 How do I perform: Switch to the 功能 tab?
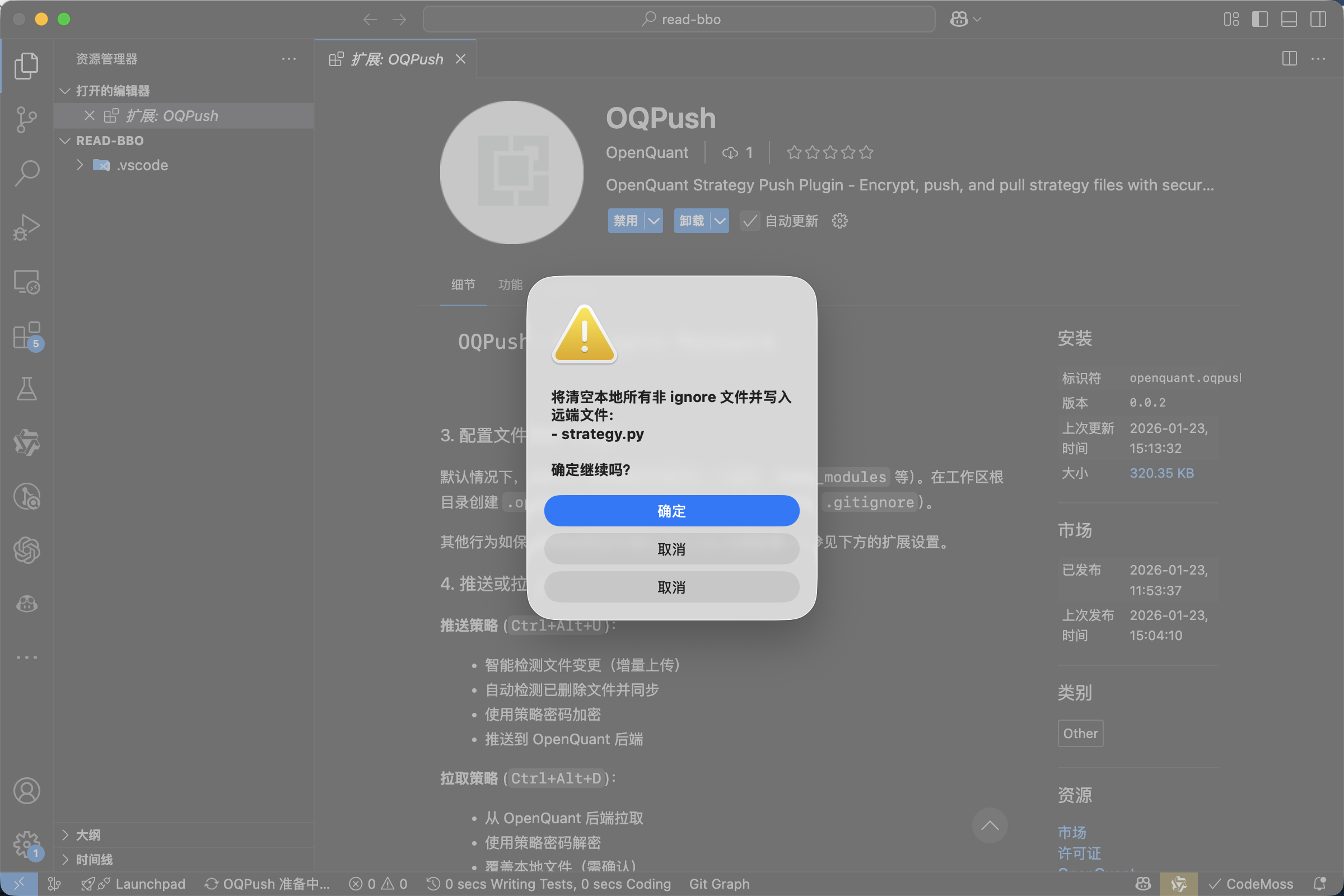[510, 285]
